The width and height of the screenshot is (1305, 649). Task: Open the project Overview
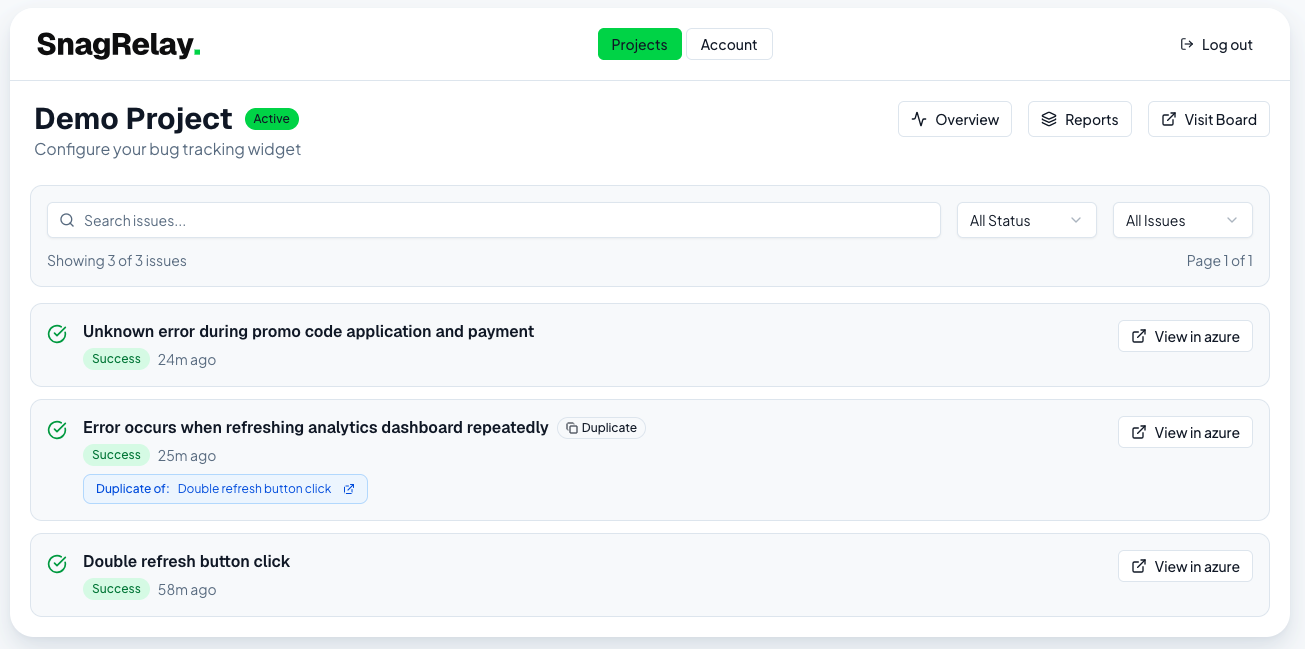[x=955, y=119]
